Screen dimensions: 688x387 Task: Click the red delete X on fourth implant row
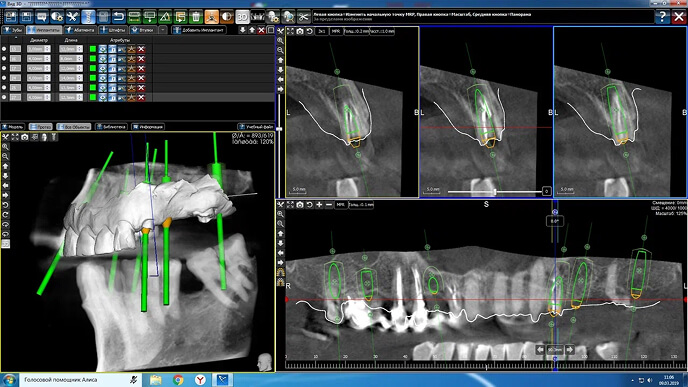click(141, 78)
